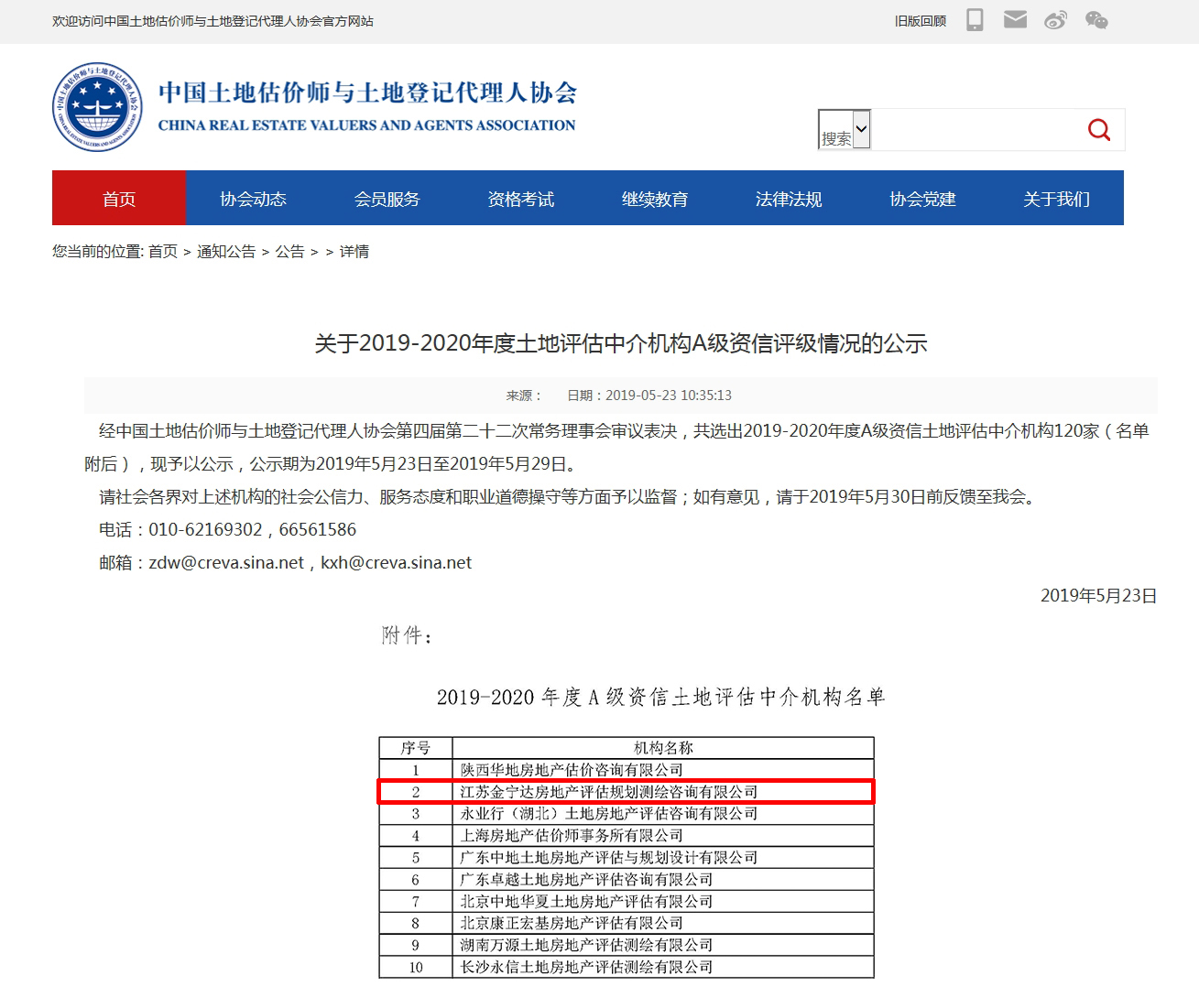Screen dimensions: 1199x1008
Task: Click the list title 2019-2020年度A级资信土地评估中介机构名单
Action: point(661,698)
